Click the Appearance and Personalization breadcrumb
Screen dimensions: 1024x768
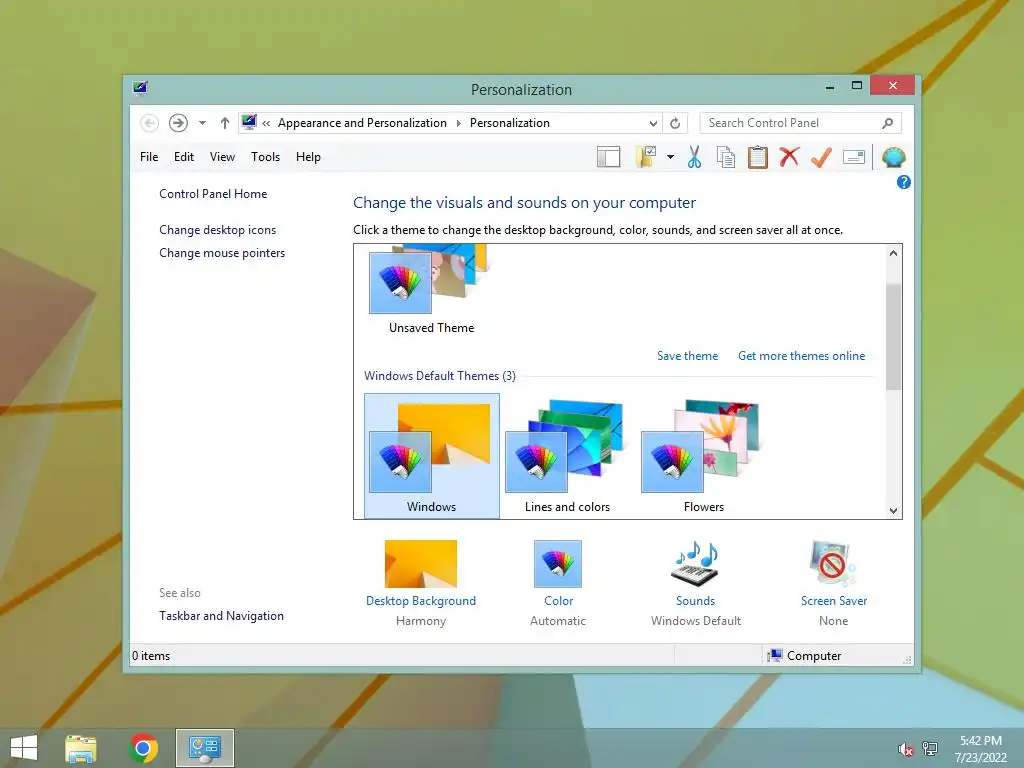click(362, 123)
